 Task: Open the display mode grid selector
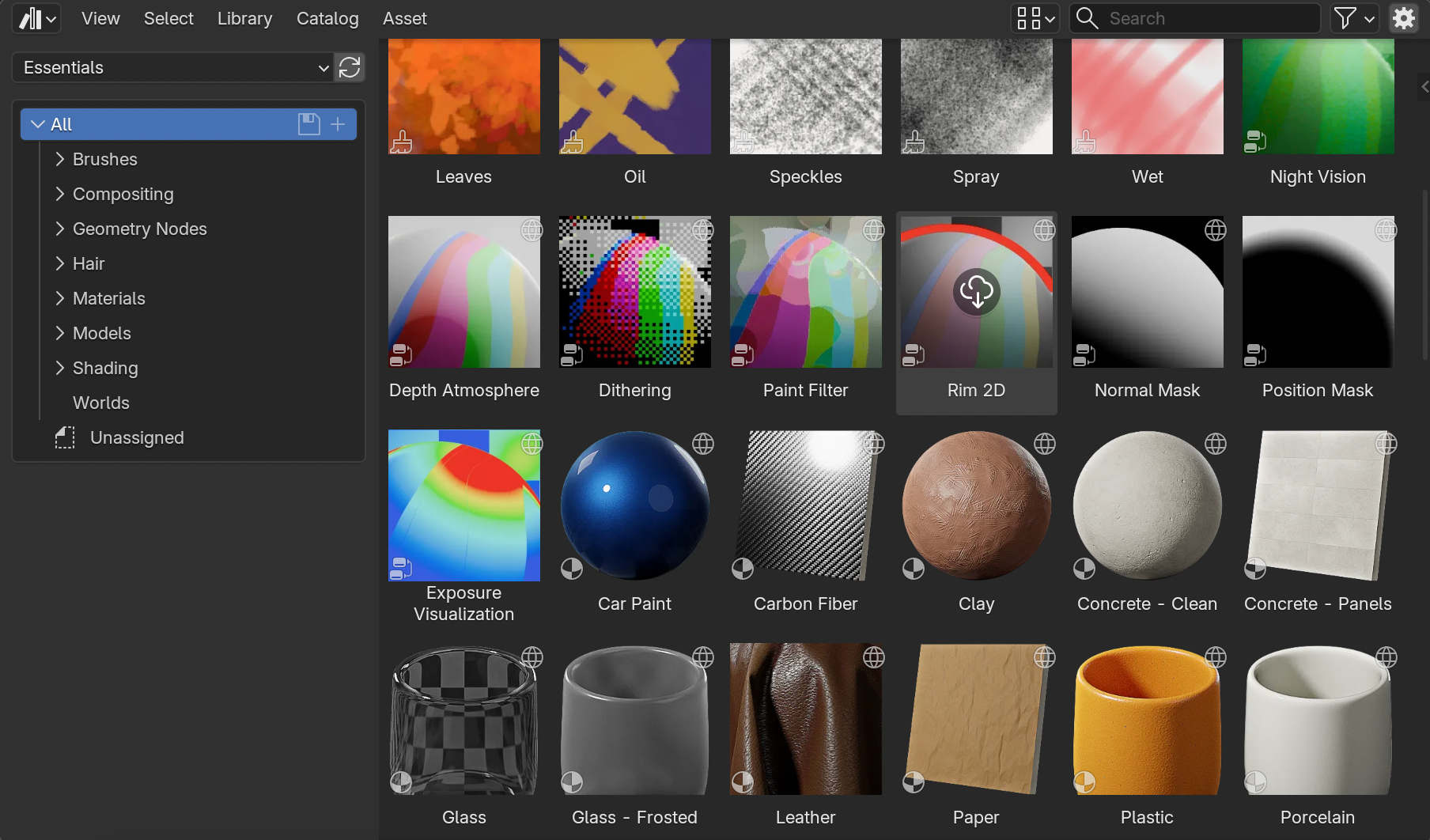click(1035, 18)
